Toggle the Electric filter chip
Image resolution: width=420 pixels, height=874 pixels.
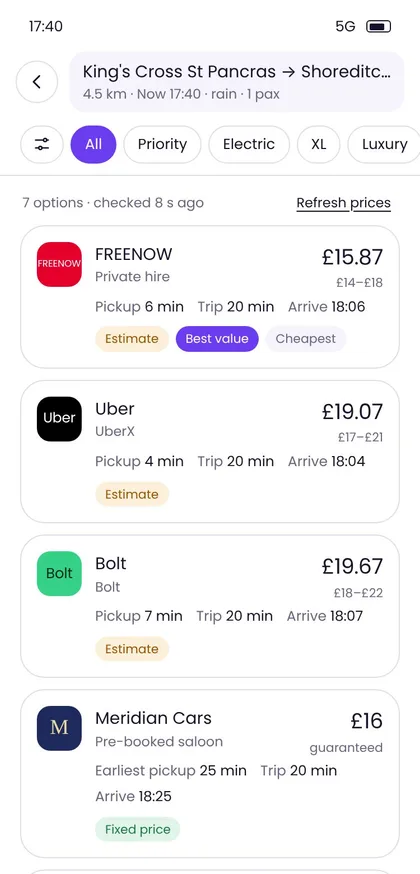pyautogui.click(x=249, y=144)
